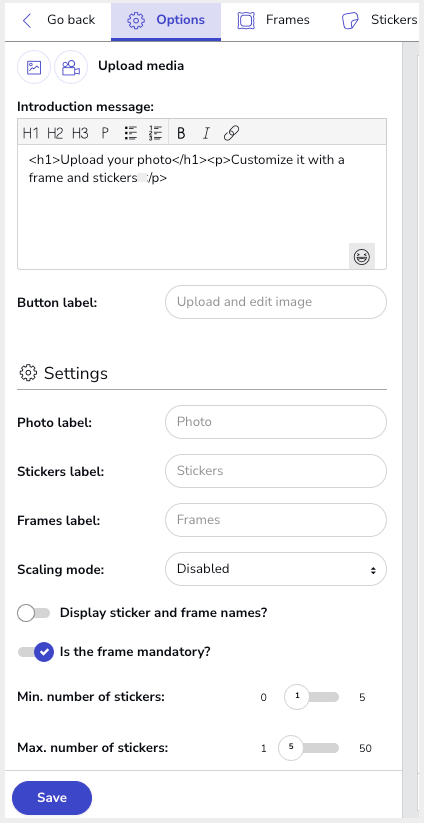Insert a hyperlink in the message
This screenshot has width=424, height=823.
[231, 133]
